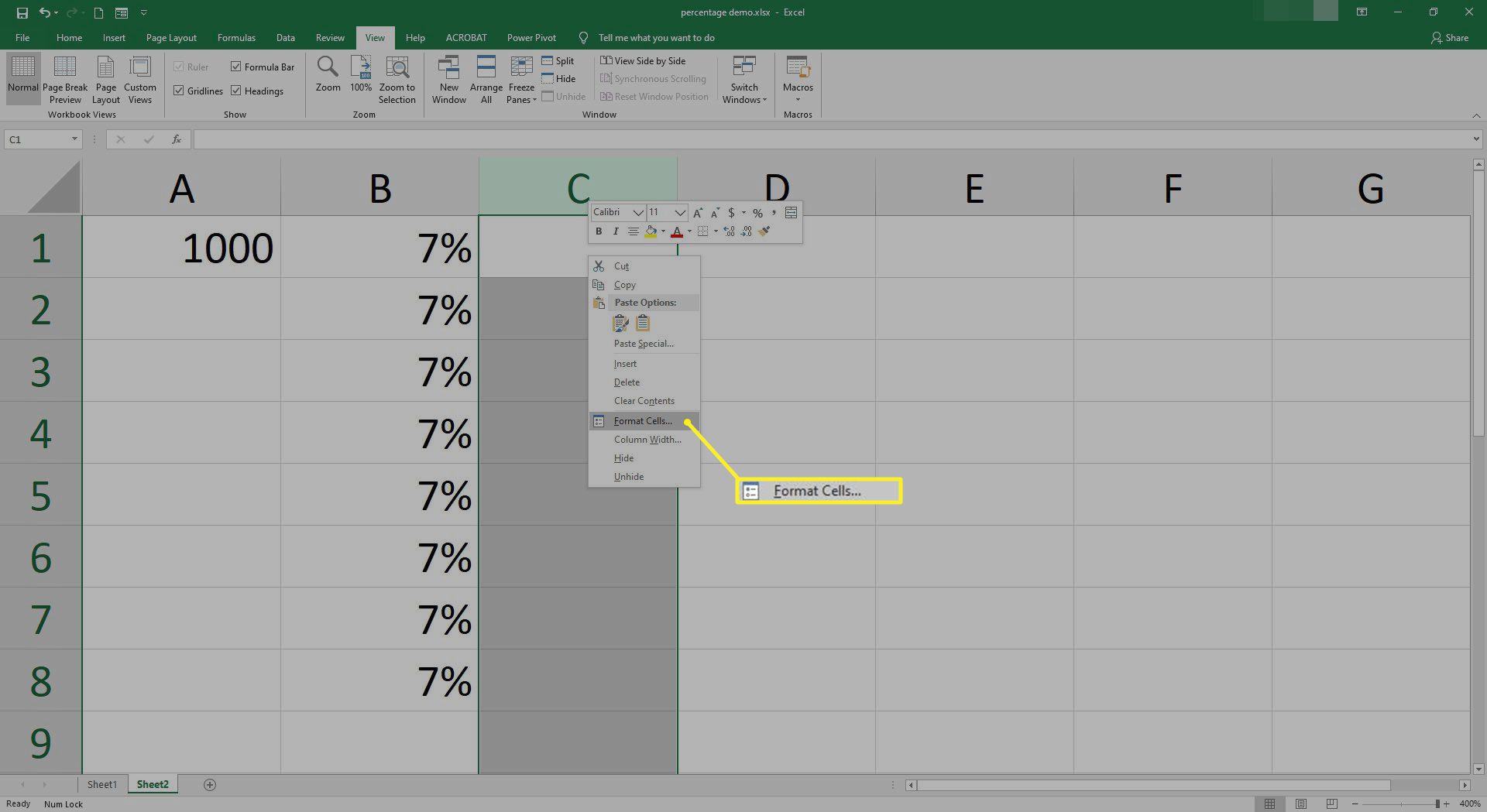Click Zoom to Selection

click(397, 80)
